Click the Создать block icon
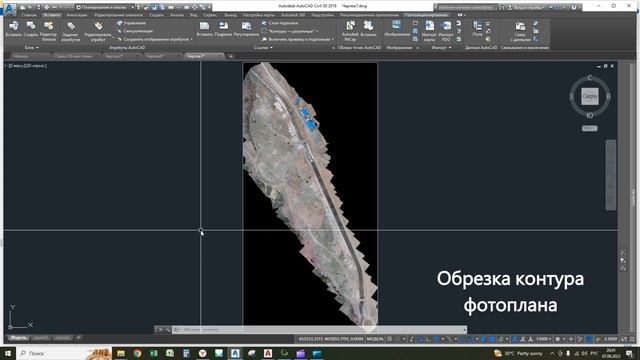This screenshot has width=640, height=360. (x=31, y=26)
